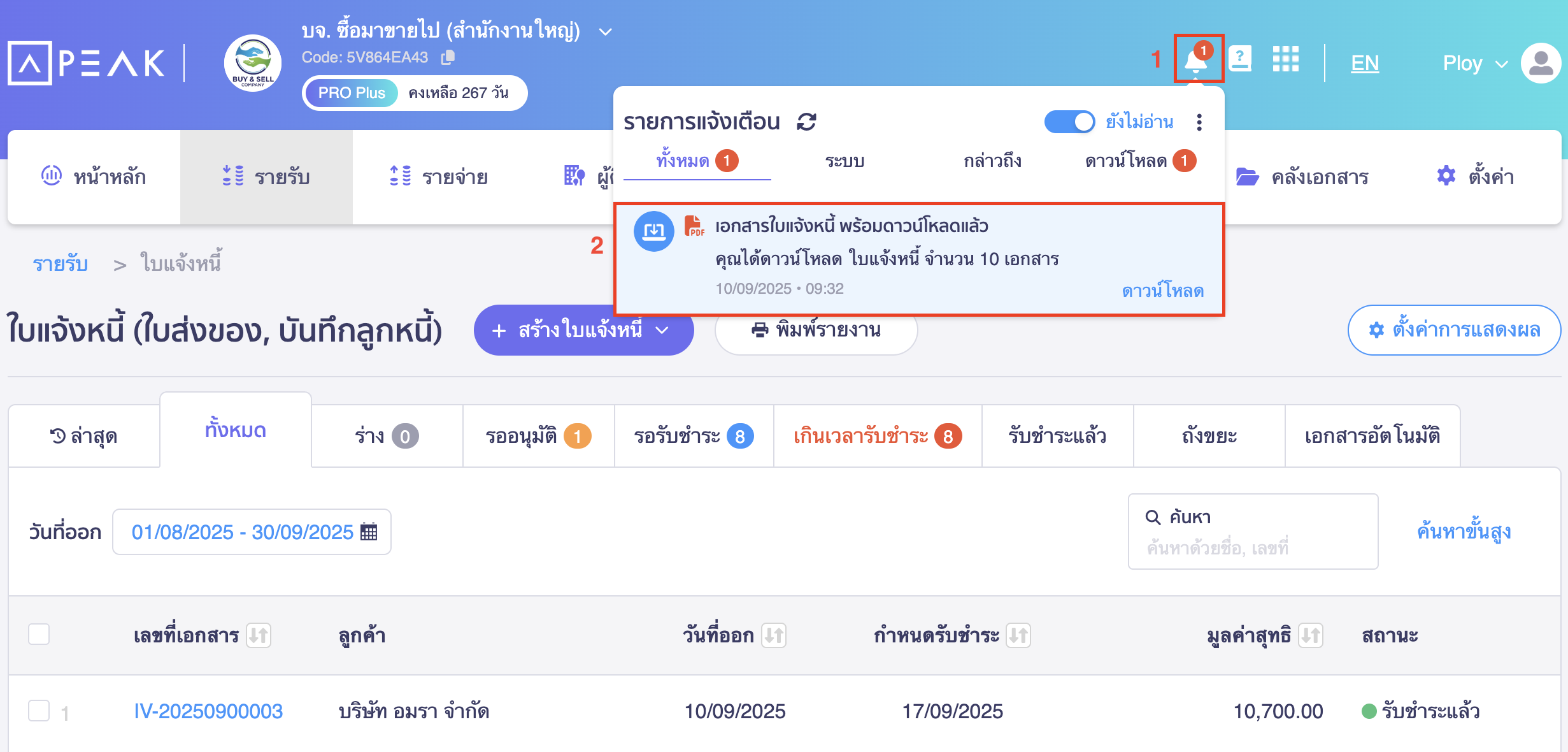Open the notification bell icon
This screenshot has height=752, width=1568.
pyautogui.click(x=1197, y=60)
